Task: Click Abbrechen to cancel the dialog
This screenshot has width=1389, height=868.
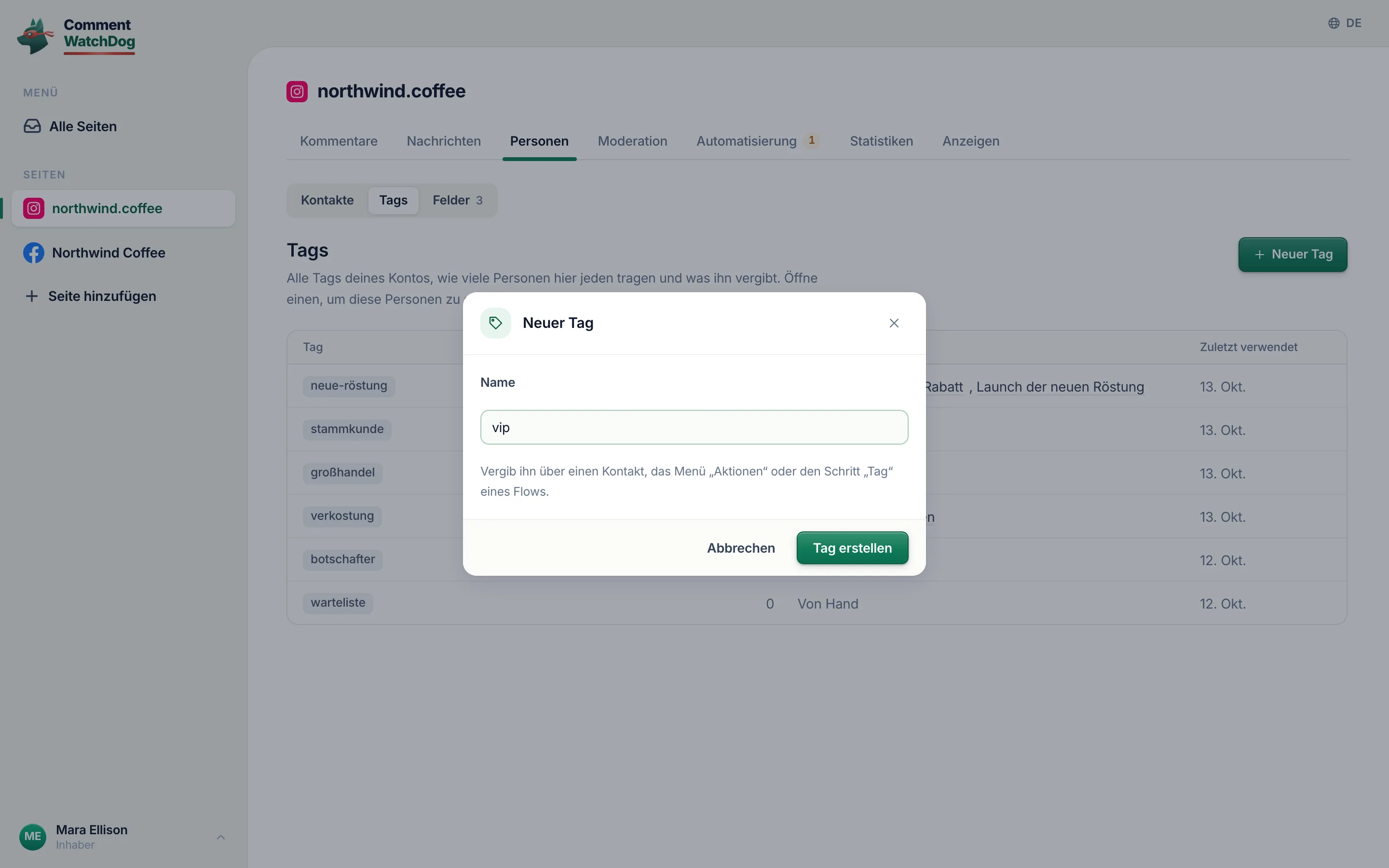Action: click(x=741, y=548)
